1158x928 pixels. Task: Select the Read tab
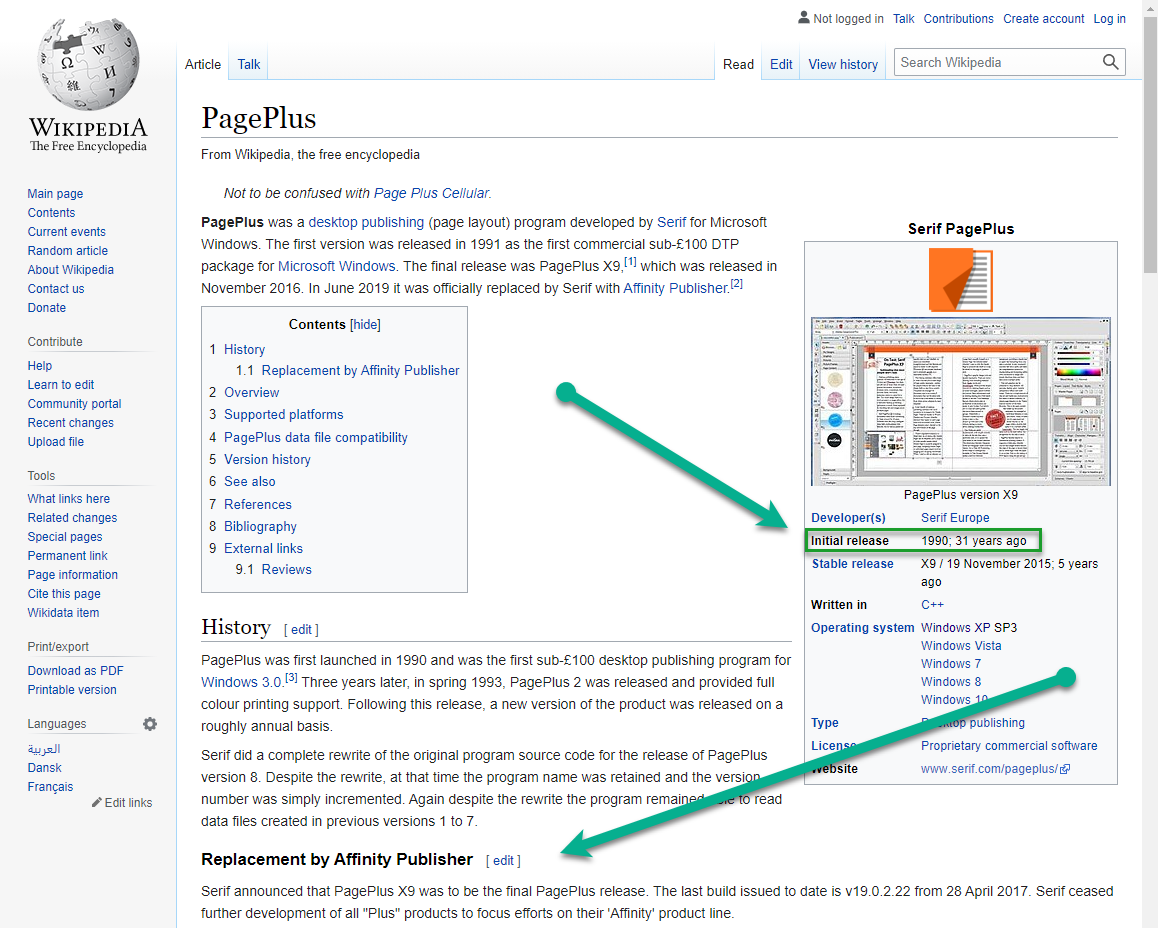738,64
